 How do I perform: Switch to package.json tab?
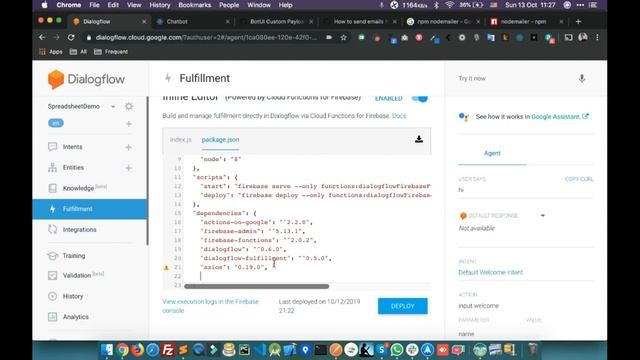pyautogui.click(x=220, y=140)
